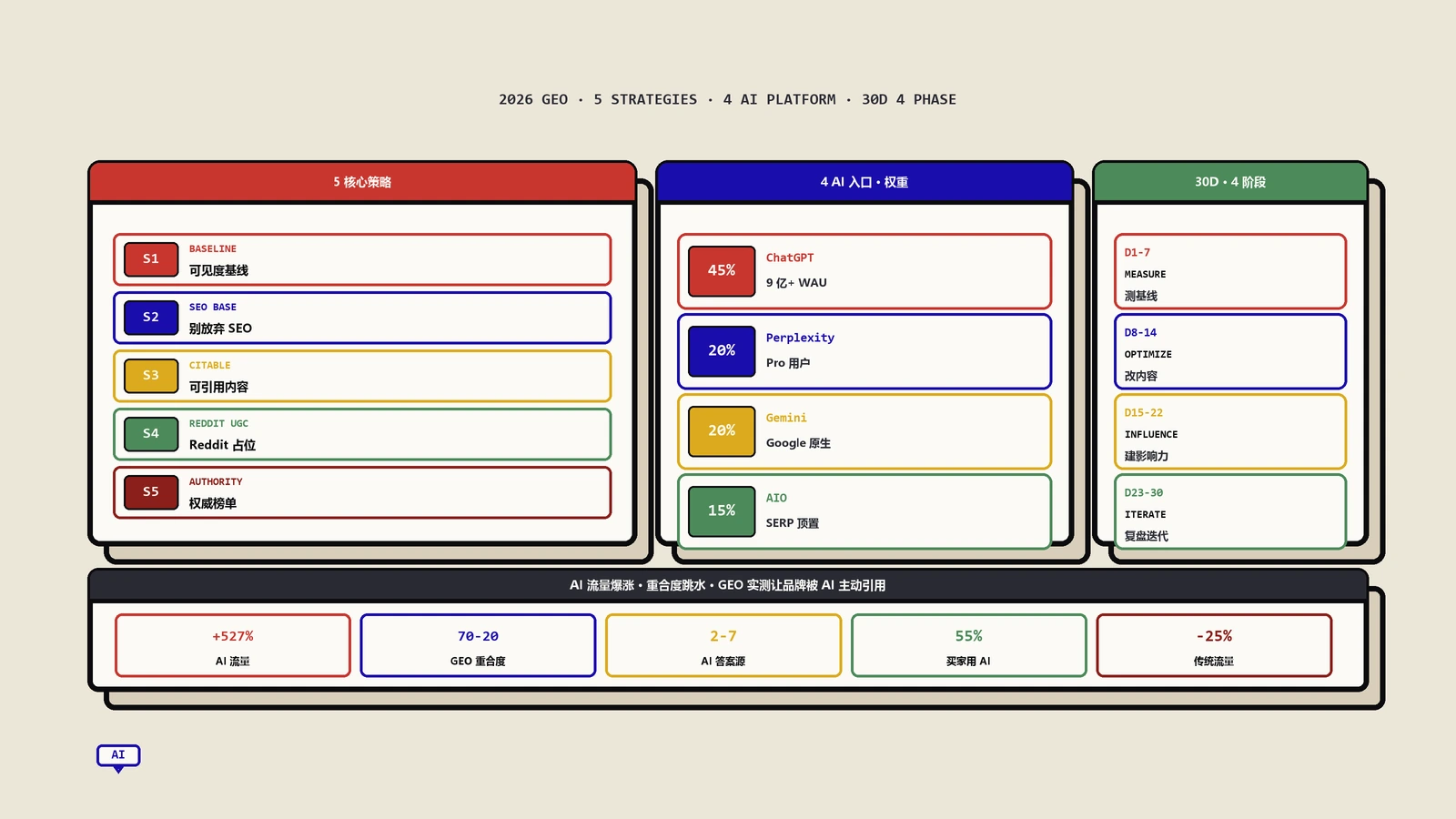Select the blue S2 badge
This screenshot has height=819, width=1456.
(151, 318)
